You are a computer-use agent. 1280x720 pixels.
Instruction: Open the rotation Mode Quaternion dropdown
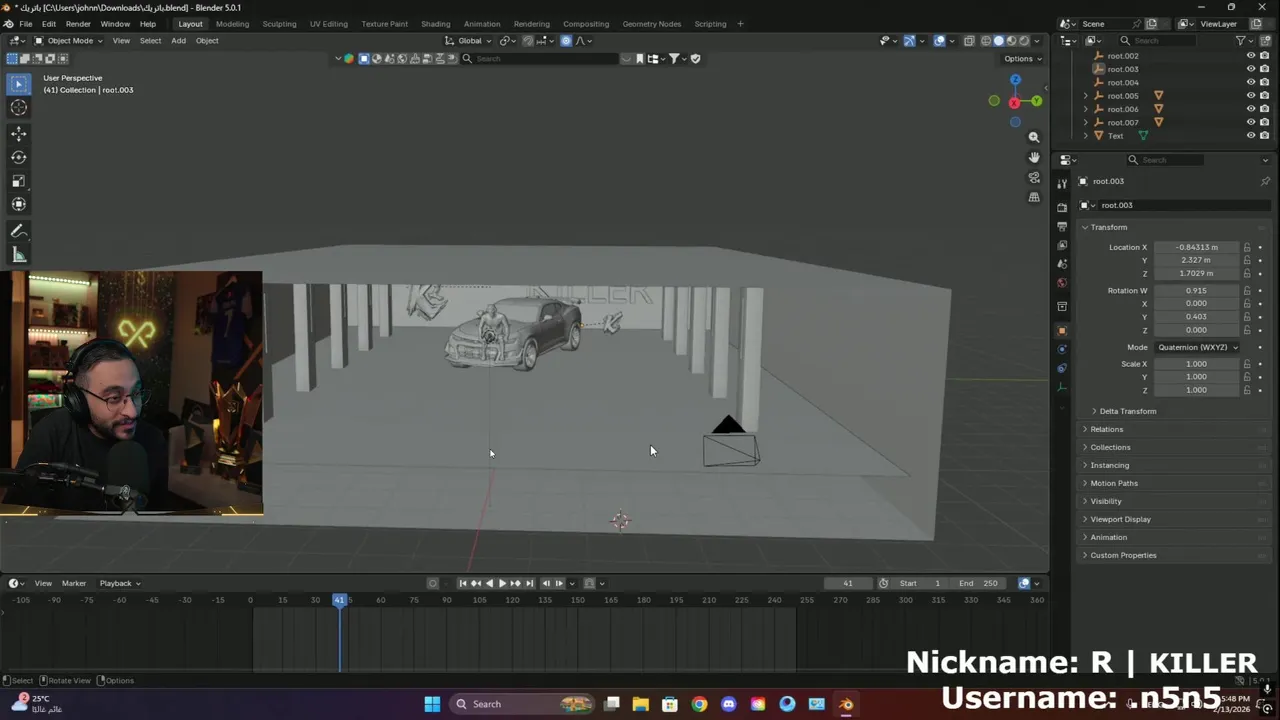point(1197,347)
